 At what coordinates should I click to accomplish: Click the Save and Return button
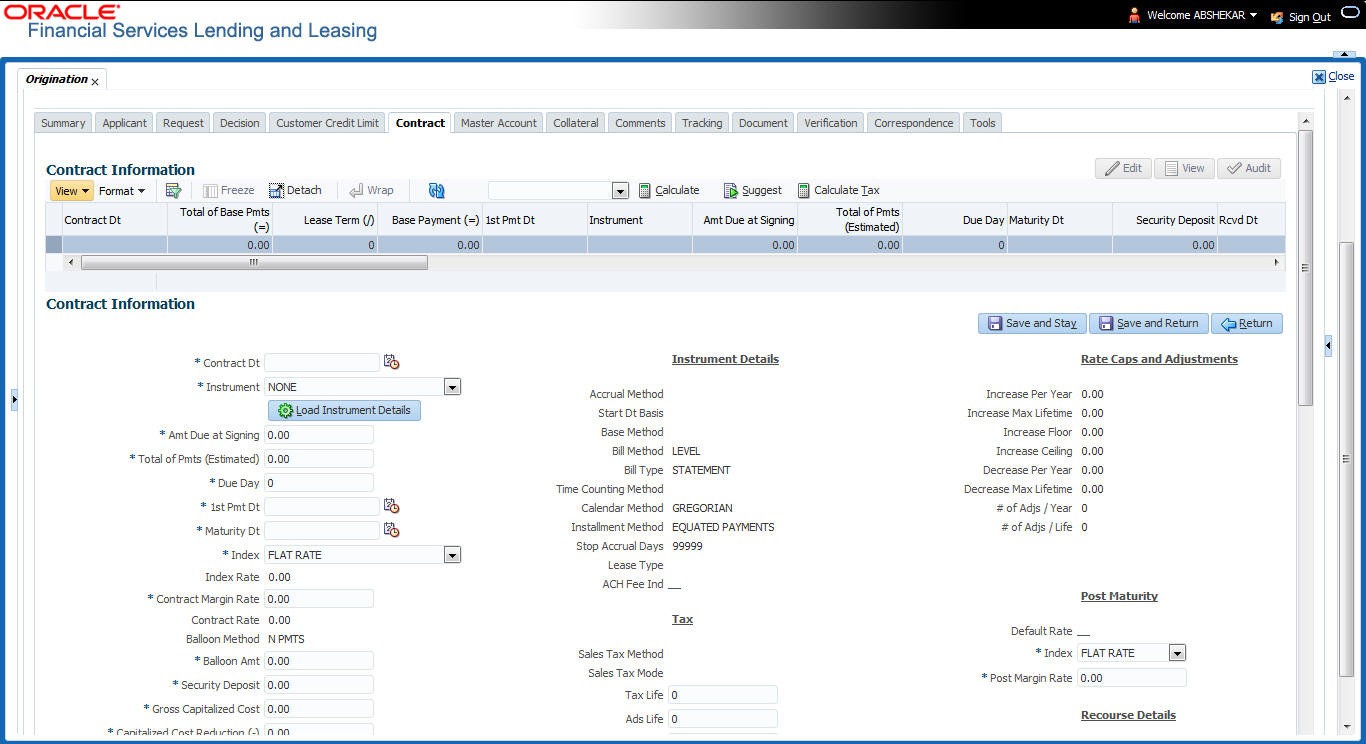point(1149,323)
